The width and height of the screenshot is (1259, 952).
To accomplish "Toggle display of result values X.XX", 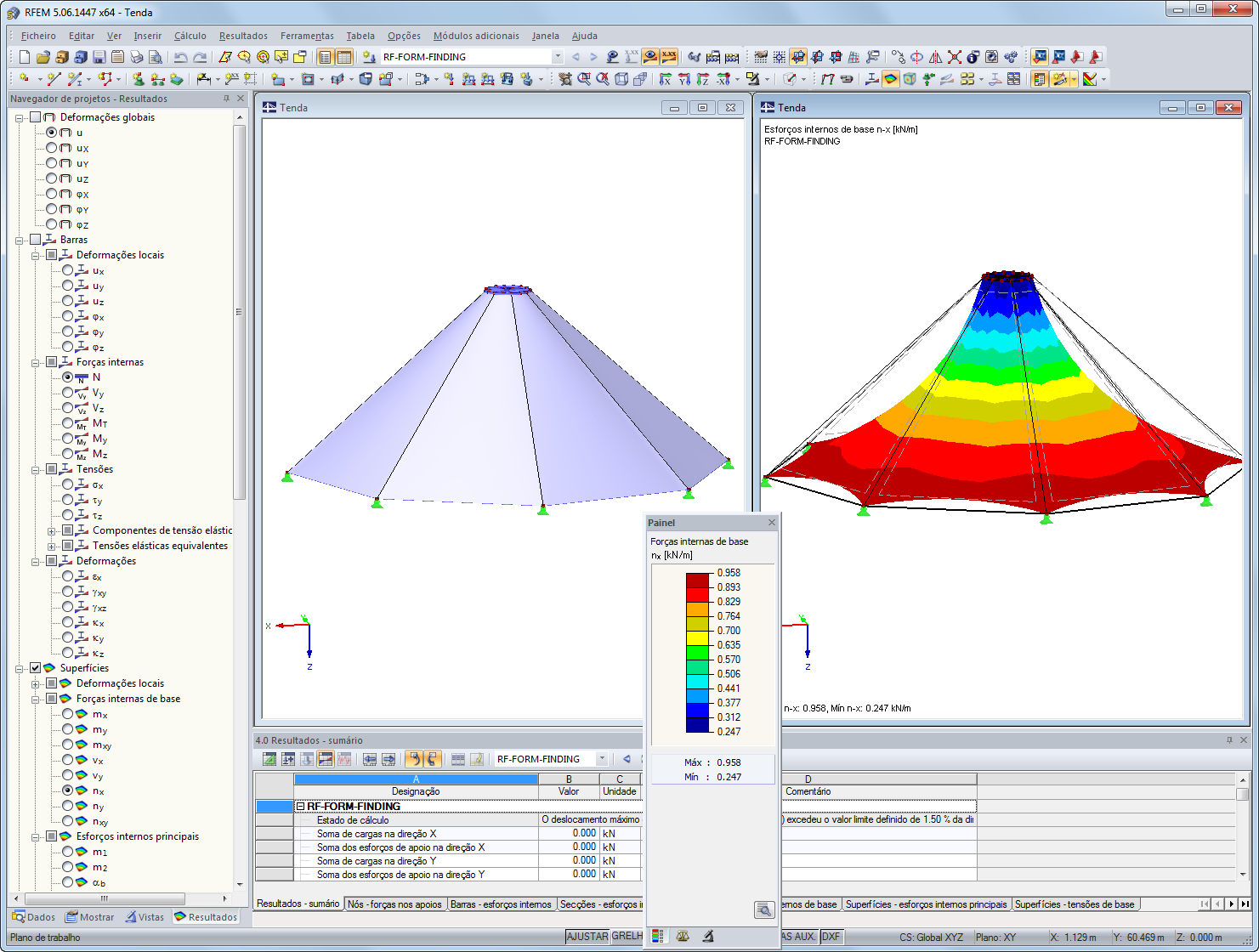I will 667,57.
